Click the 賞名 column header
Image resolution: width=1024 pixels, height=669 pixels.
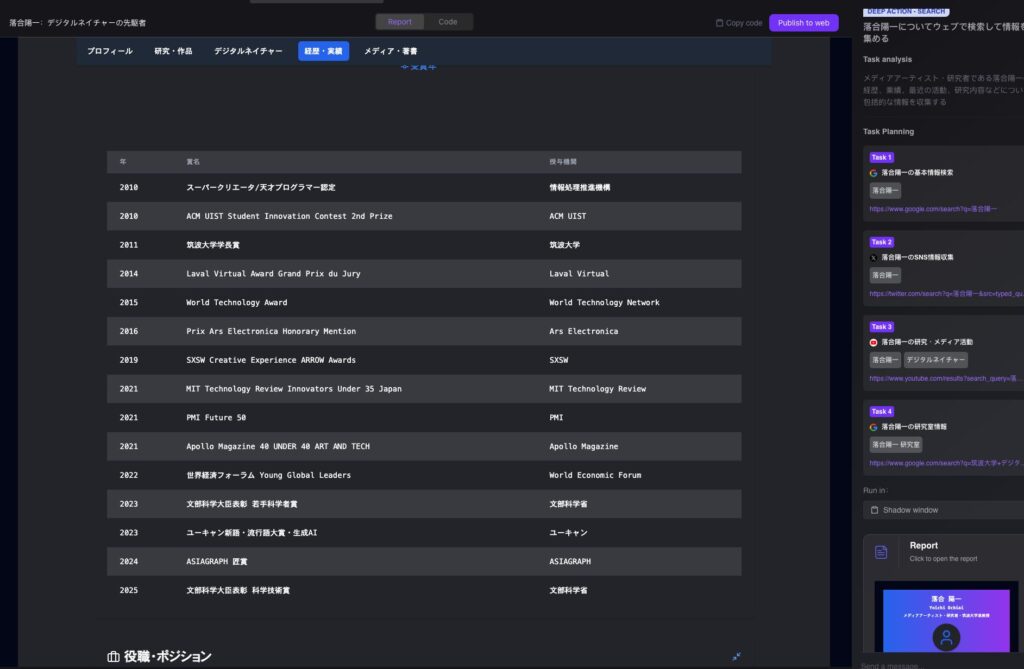tap(193, 161)
